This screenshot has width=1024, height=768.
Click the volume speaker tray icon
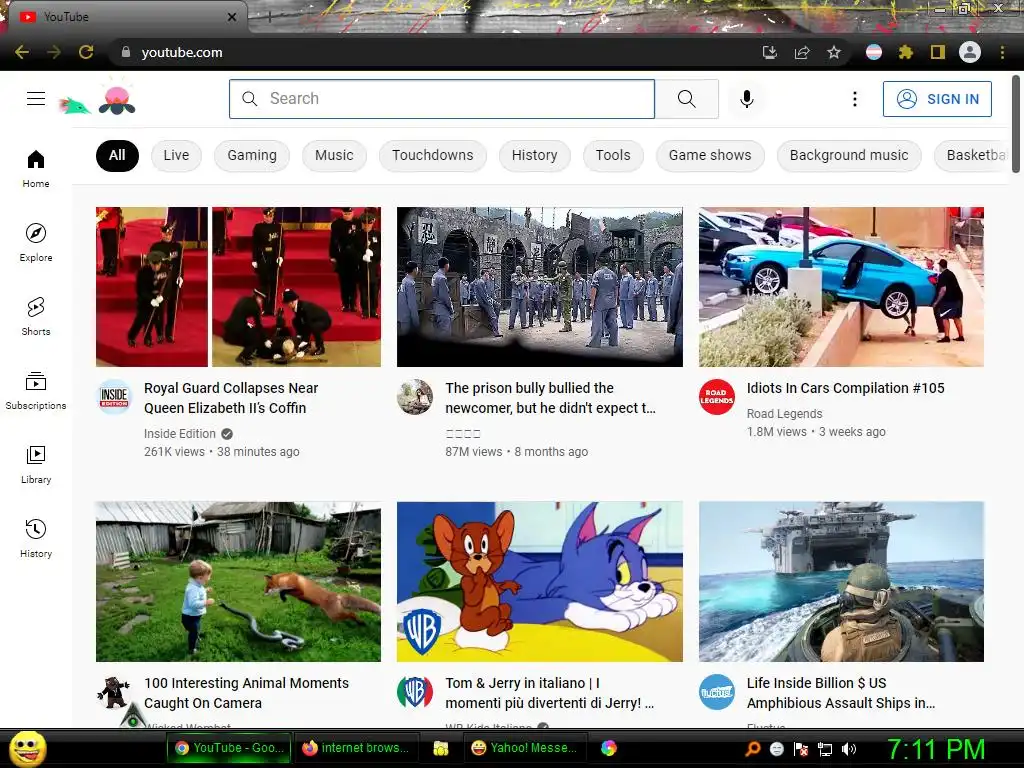(x=848, y=749)
